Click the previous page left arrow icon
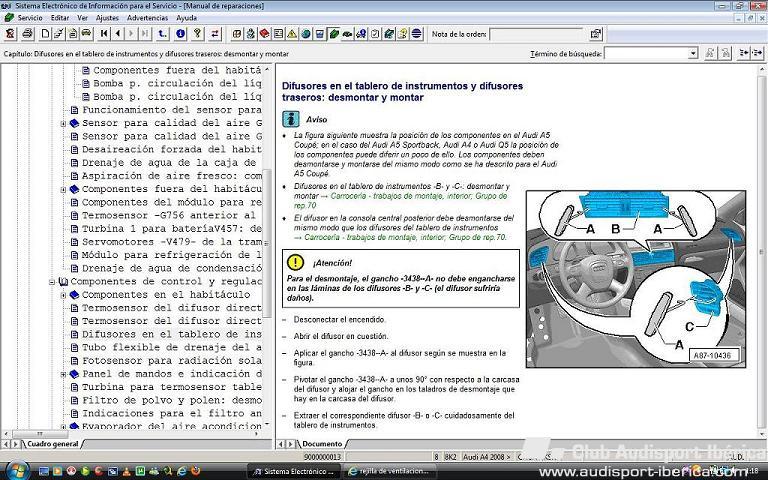 point(118,34)
